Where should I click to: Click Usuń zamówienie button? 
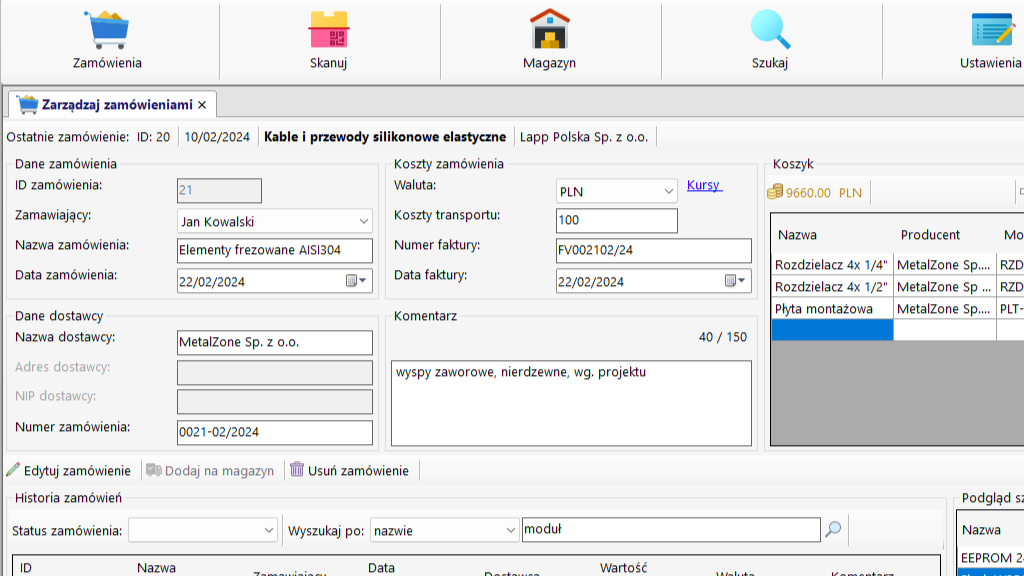click(x=349, y=470)
